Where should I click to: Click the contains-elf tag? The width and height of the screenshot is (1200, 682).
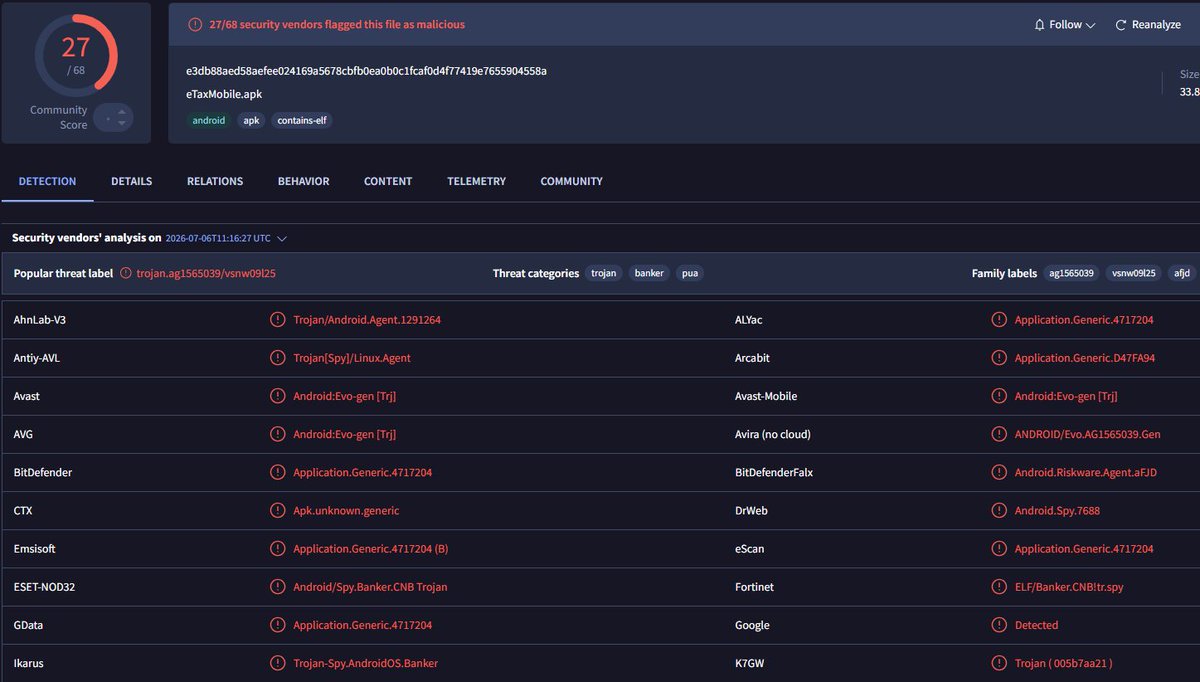point(302,120)
